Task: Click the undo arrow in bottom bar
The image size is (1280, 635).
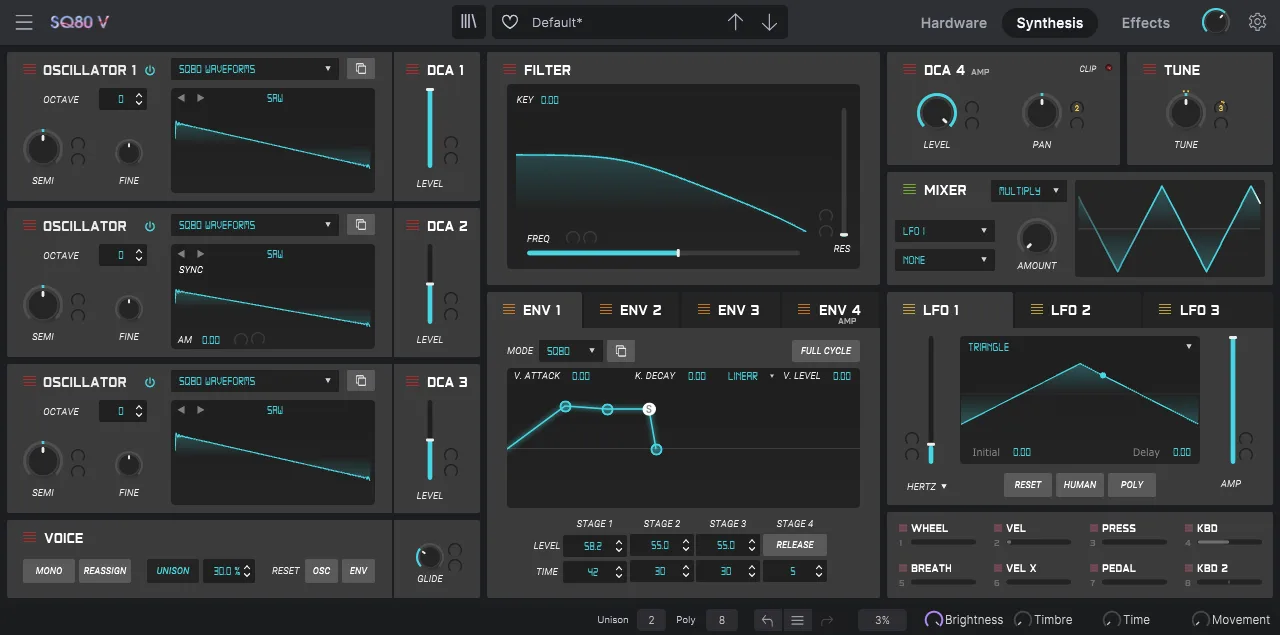Action: 767,620
